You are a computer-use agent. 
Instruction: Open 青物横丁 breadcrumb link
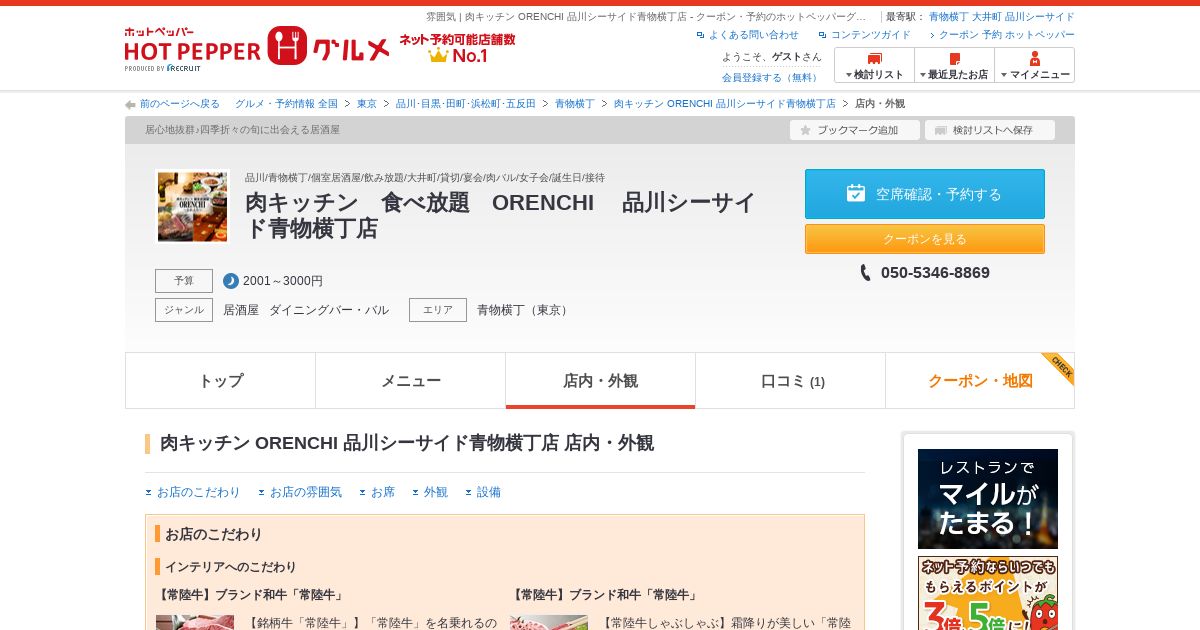(x=574, y=104)
